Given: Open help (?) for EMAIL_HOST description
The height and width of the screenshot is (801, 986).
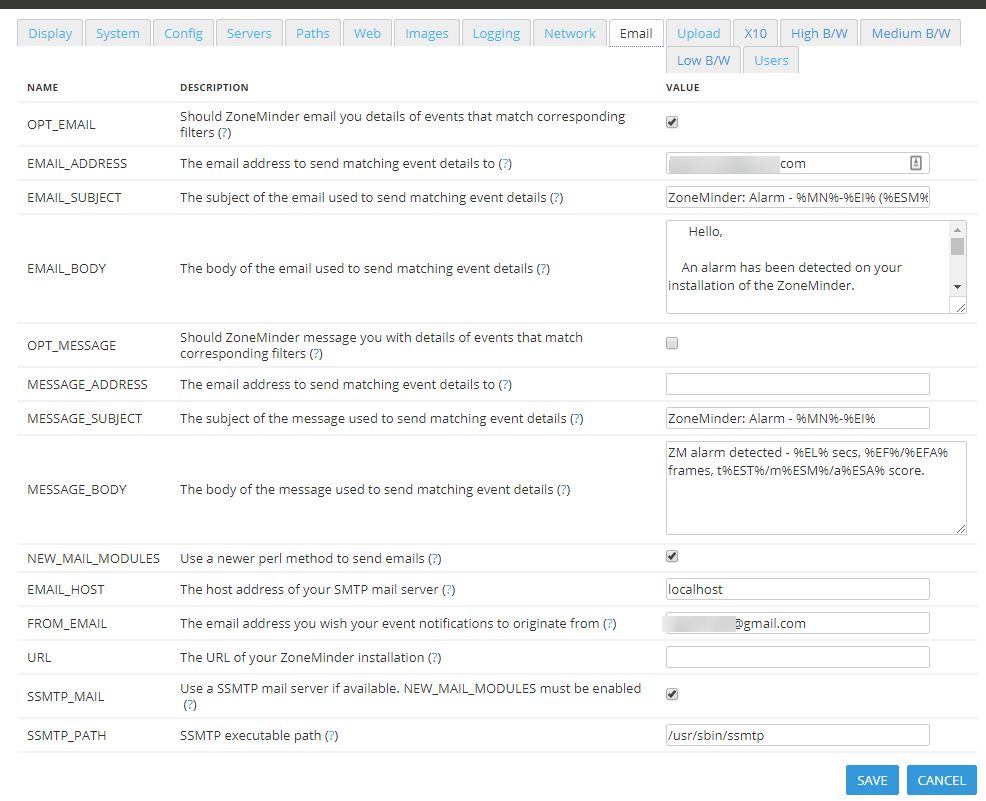Looking at the screenshot, I should (448, 589).
